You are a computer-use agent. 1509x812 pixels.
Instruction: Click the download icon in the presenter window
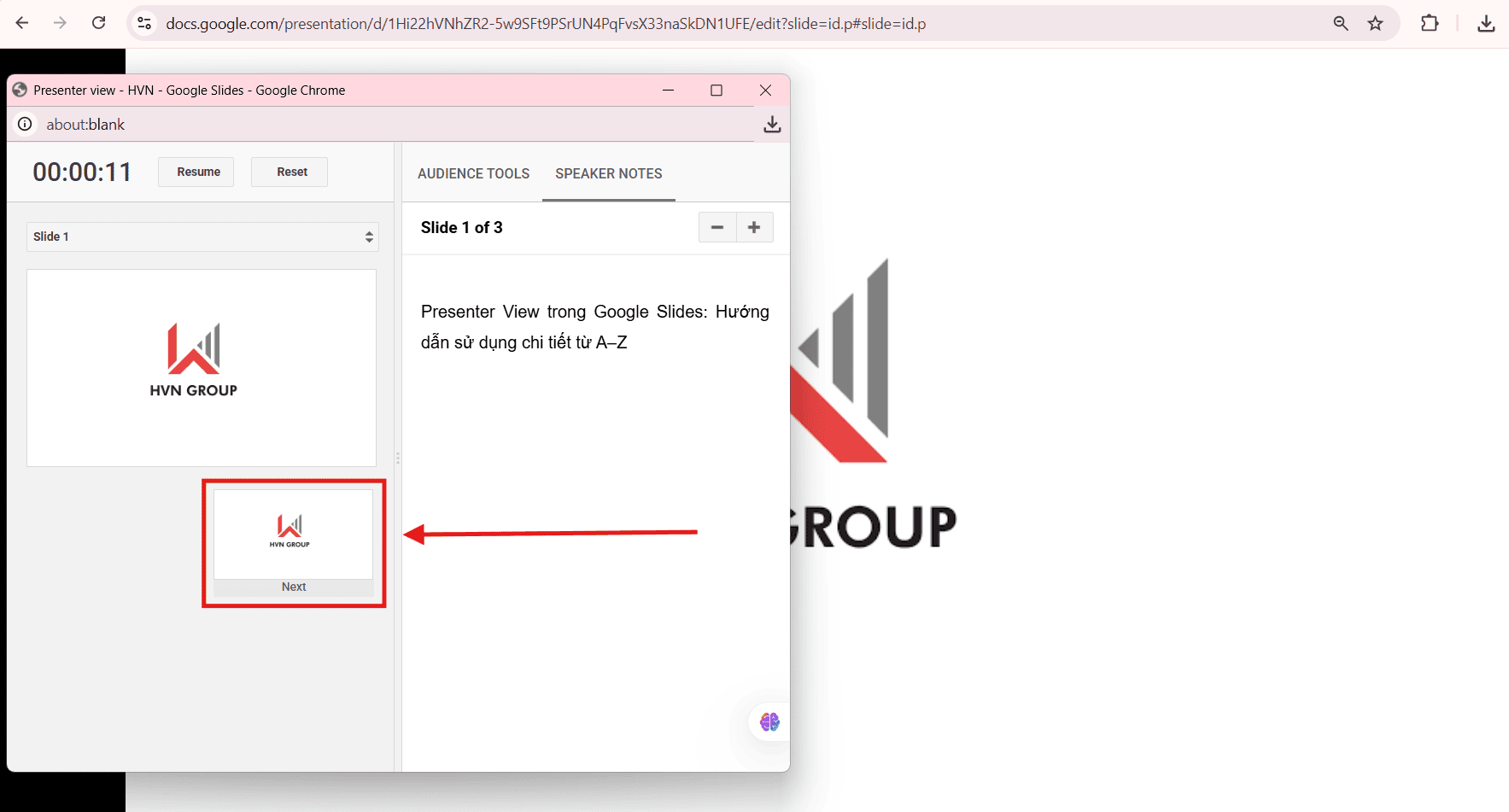click(x=771, y=124)
